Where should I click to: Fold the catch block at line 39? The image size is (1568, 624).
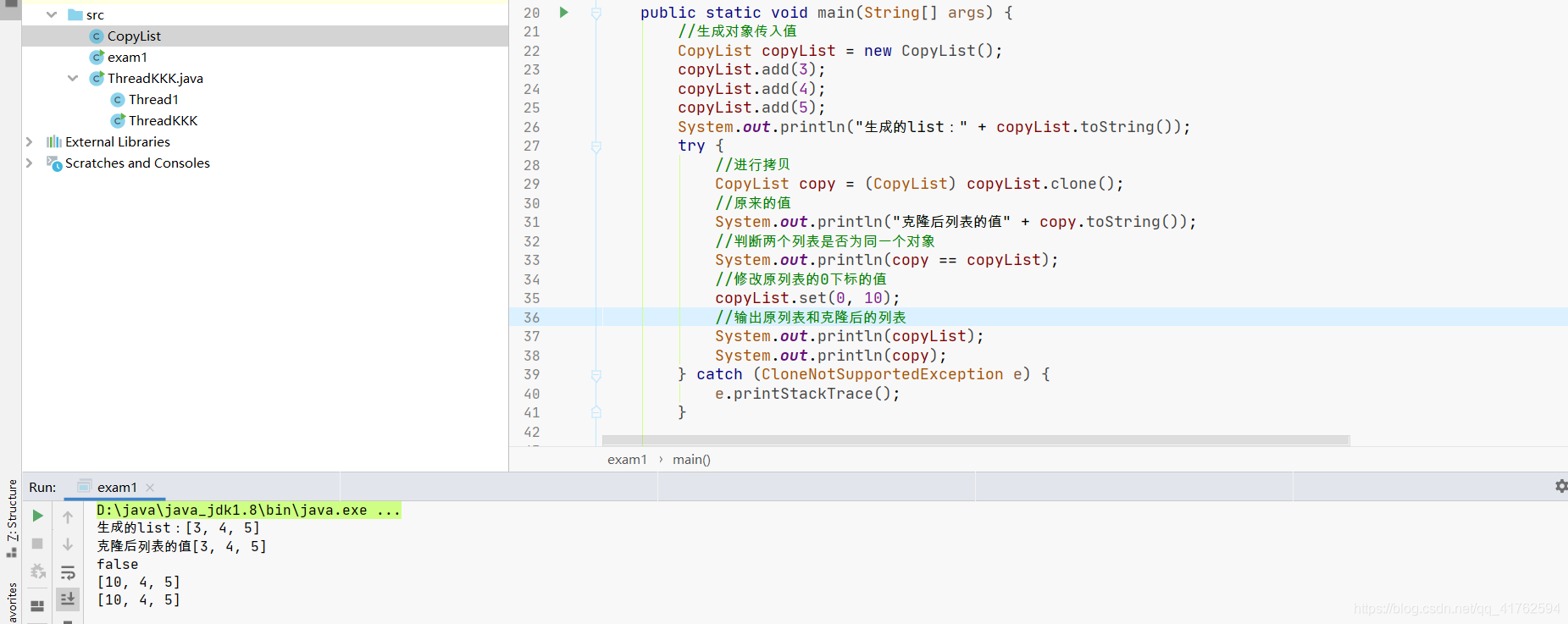[596, 376]
